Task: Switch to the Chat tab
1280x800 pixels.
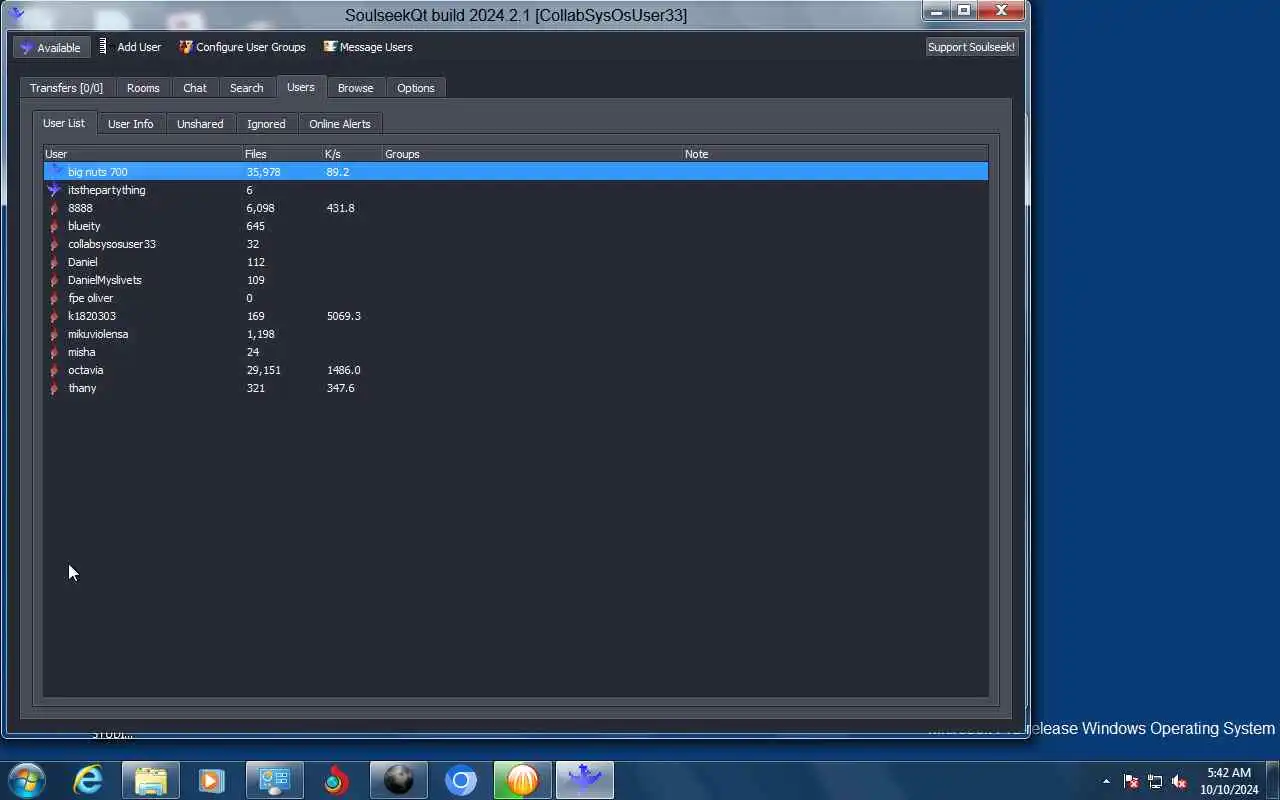Action: tap(195, 88)
